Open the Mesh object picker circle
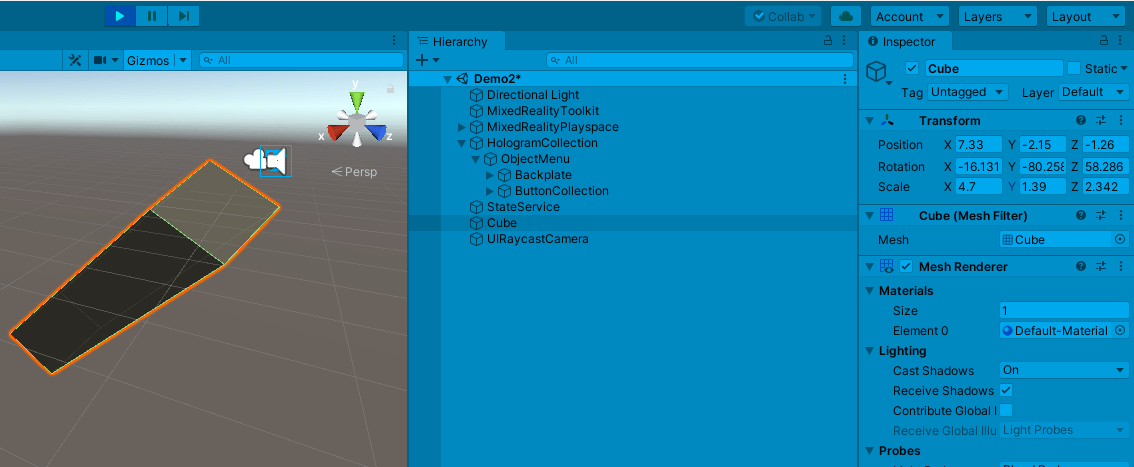This screenshot has width=1134, height=467. click(x=1120, y=239)
